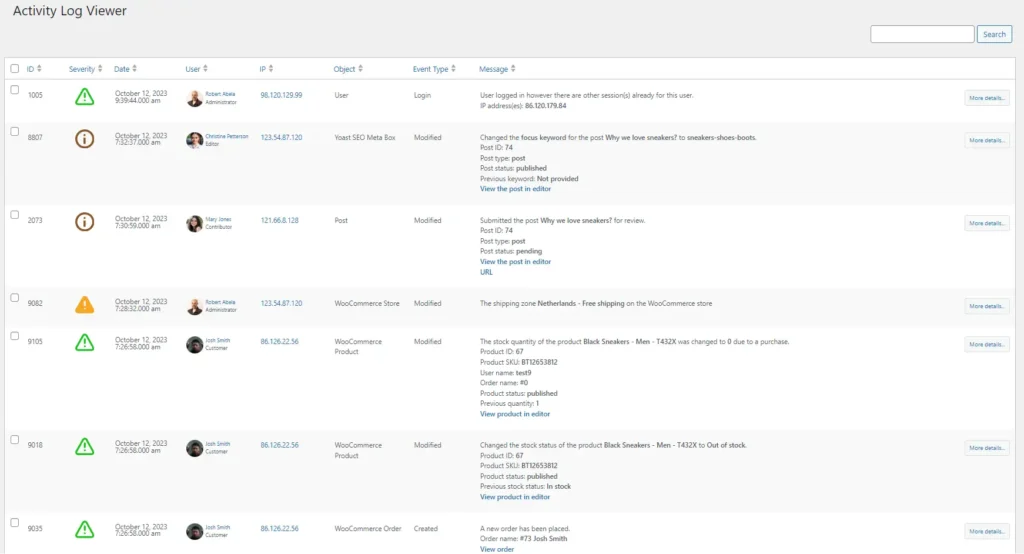Image resolution: width=1024 pixels, height=554 pixels.
Task: Focus the activity log search field
Action: (x=921, y=34)
